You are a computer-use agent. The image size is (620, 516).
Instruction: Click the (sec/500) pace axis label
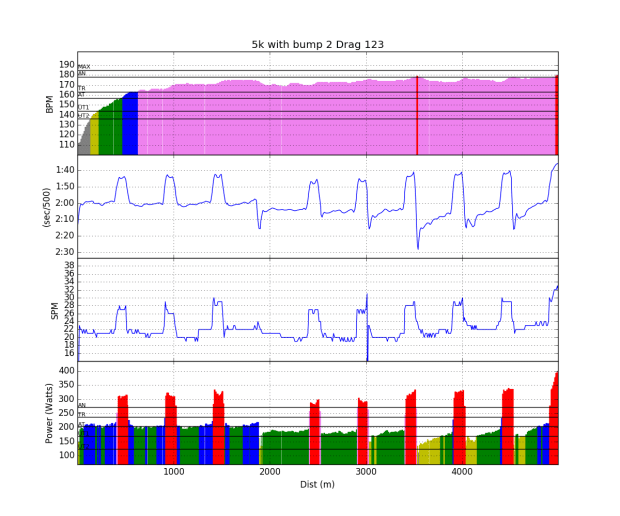coord(45,207)
